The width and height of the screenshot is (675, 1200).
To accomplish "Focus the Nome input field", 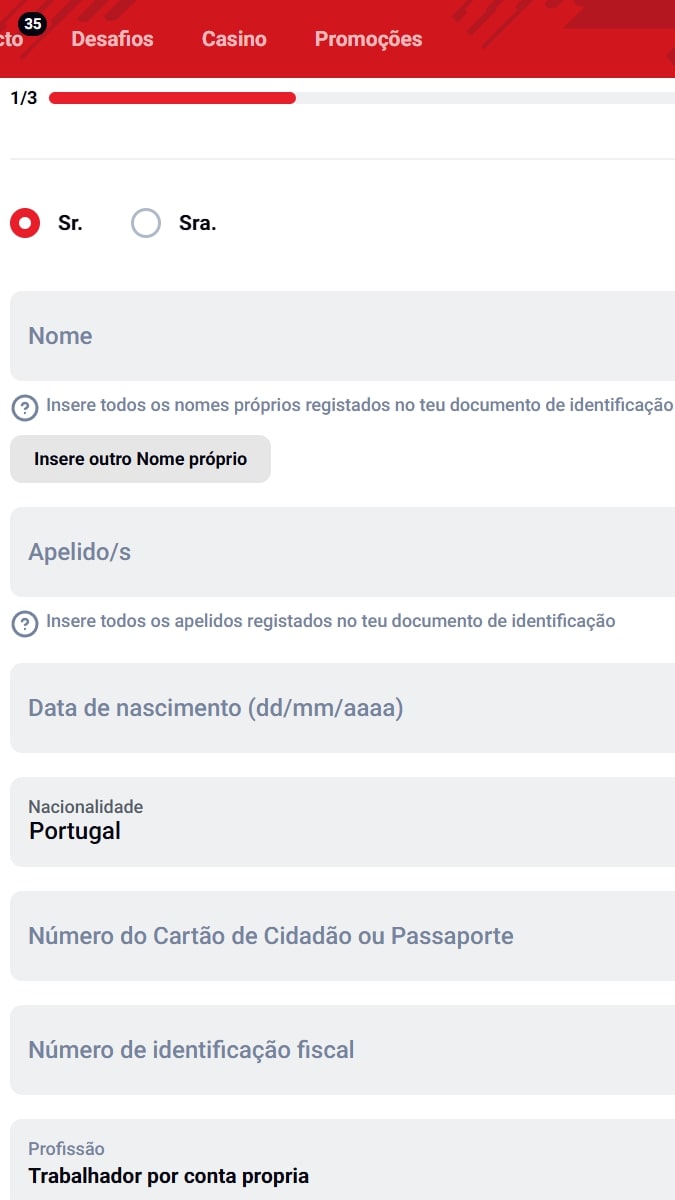I will click(342, 336).
